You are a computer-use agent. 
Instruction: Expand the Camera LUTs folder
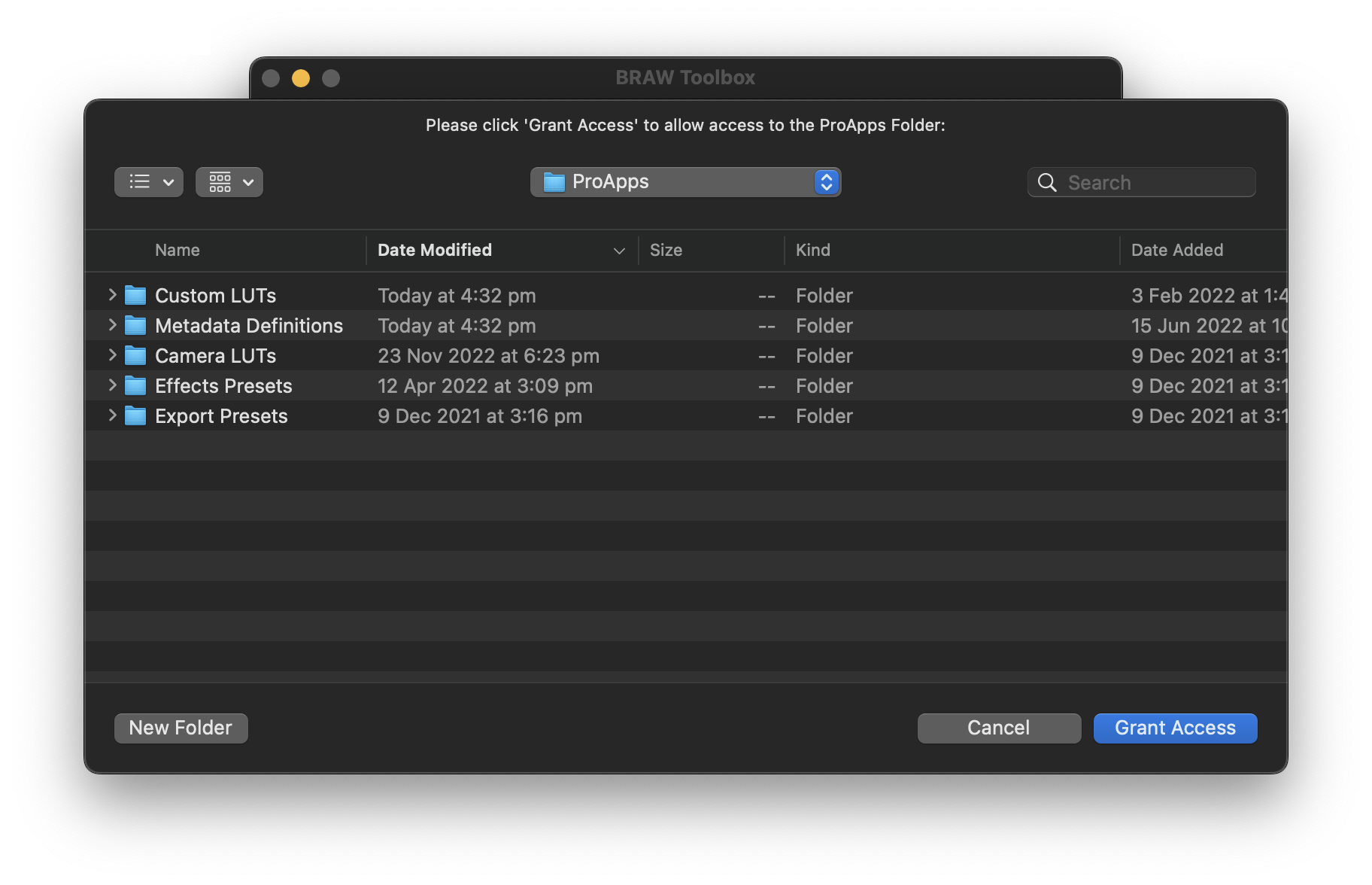(112, 355)
